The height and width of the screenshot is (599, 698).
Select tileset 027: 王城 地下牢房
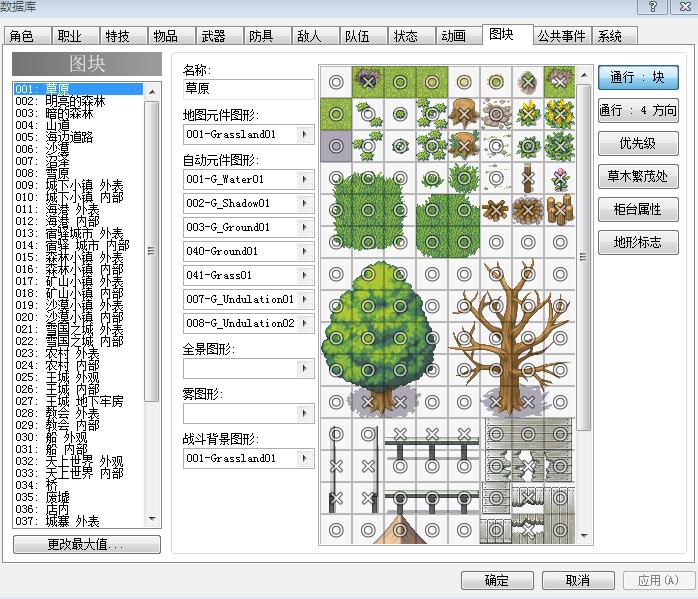pyautogui.click(x=78, y=401)
